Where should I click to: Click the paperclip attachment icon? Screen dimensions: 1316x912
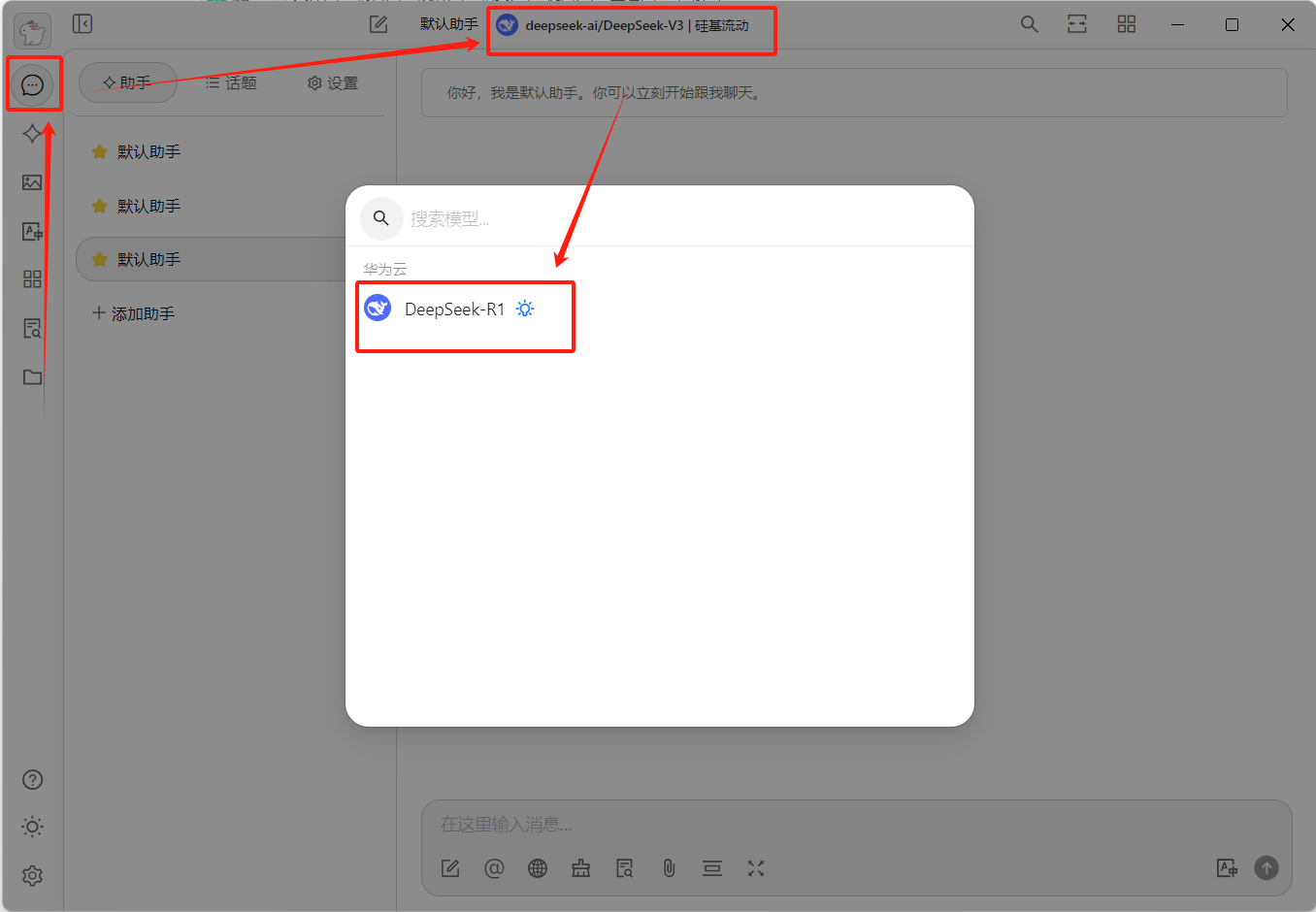pyautogui.click(x=669, y=868)
